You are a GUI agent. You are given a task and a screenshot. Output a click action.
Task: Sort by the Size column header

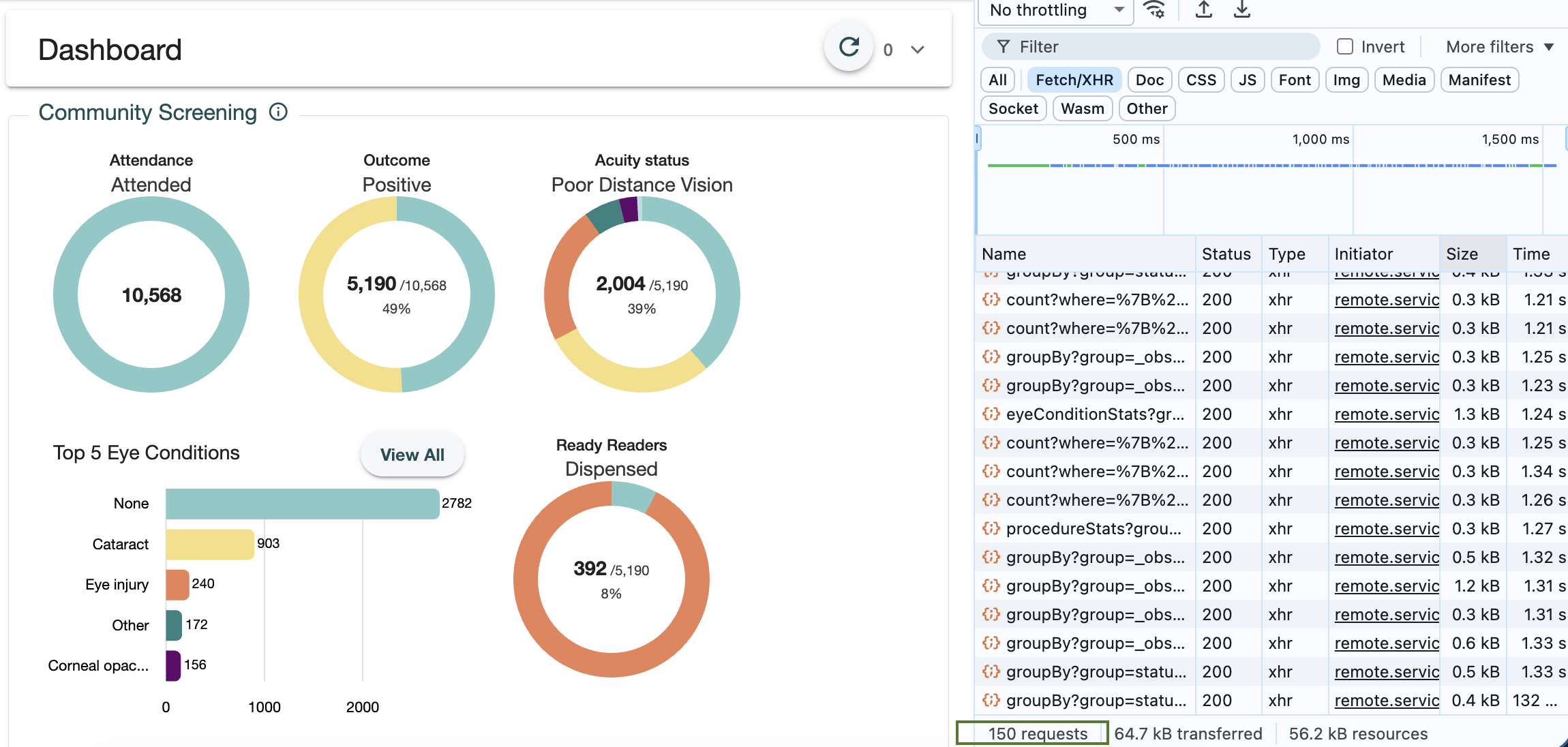point(1473,254)
